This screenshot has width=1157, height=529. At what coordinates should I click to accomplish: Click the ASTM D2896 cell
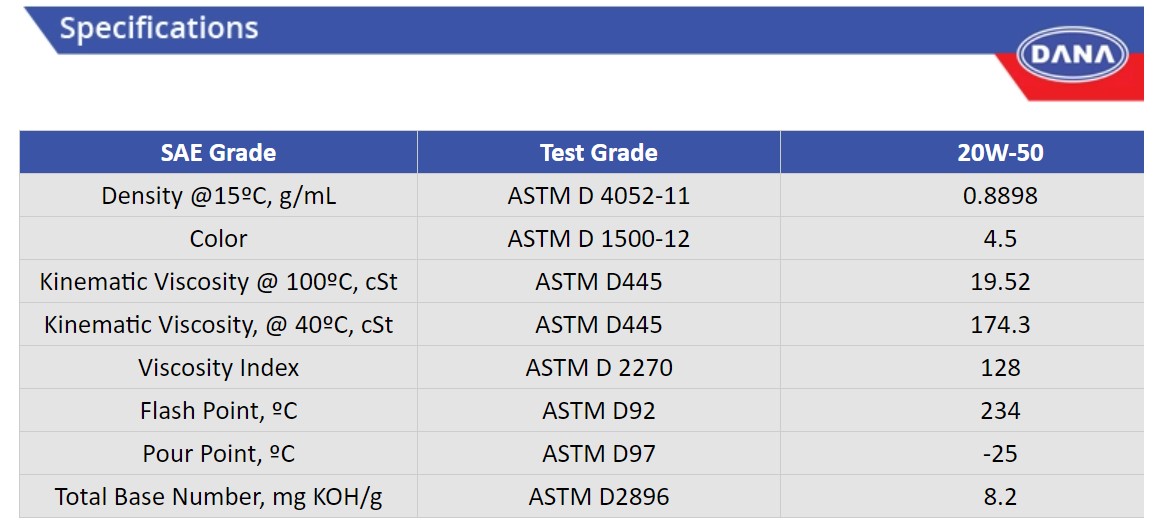coord(598,497)
